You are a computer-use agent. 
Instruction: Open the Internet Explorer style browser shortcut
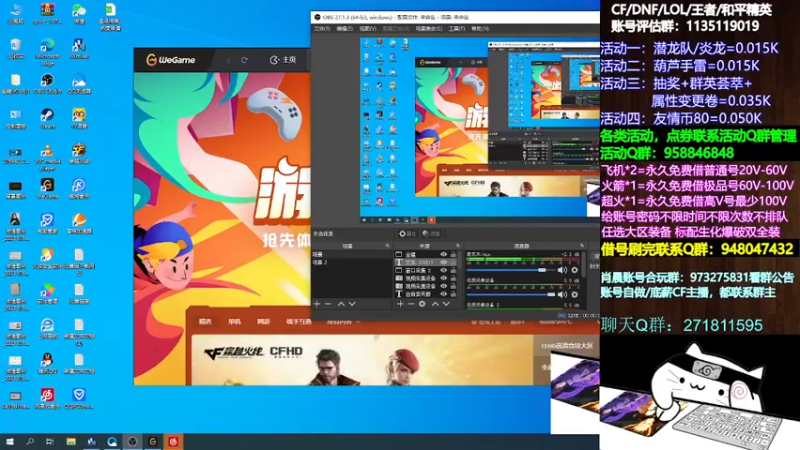click(x=47, y=328)
